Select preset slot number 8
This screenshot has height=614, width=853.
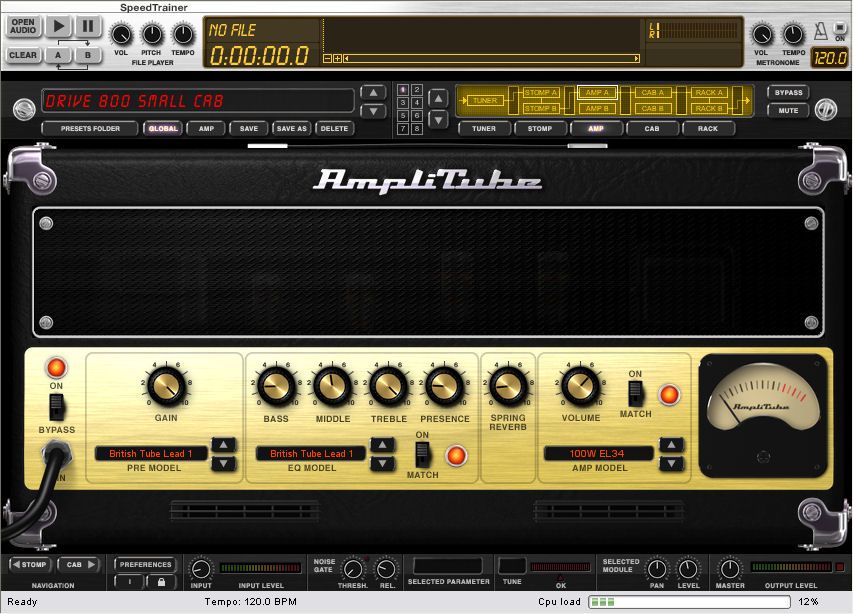[417, 129]
